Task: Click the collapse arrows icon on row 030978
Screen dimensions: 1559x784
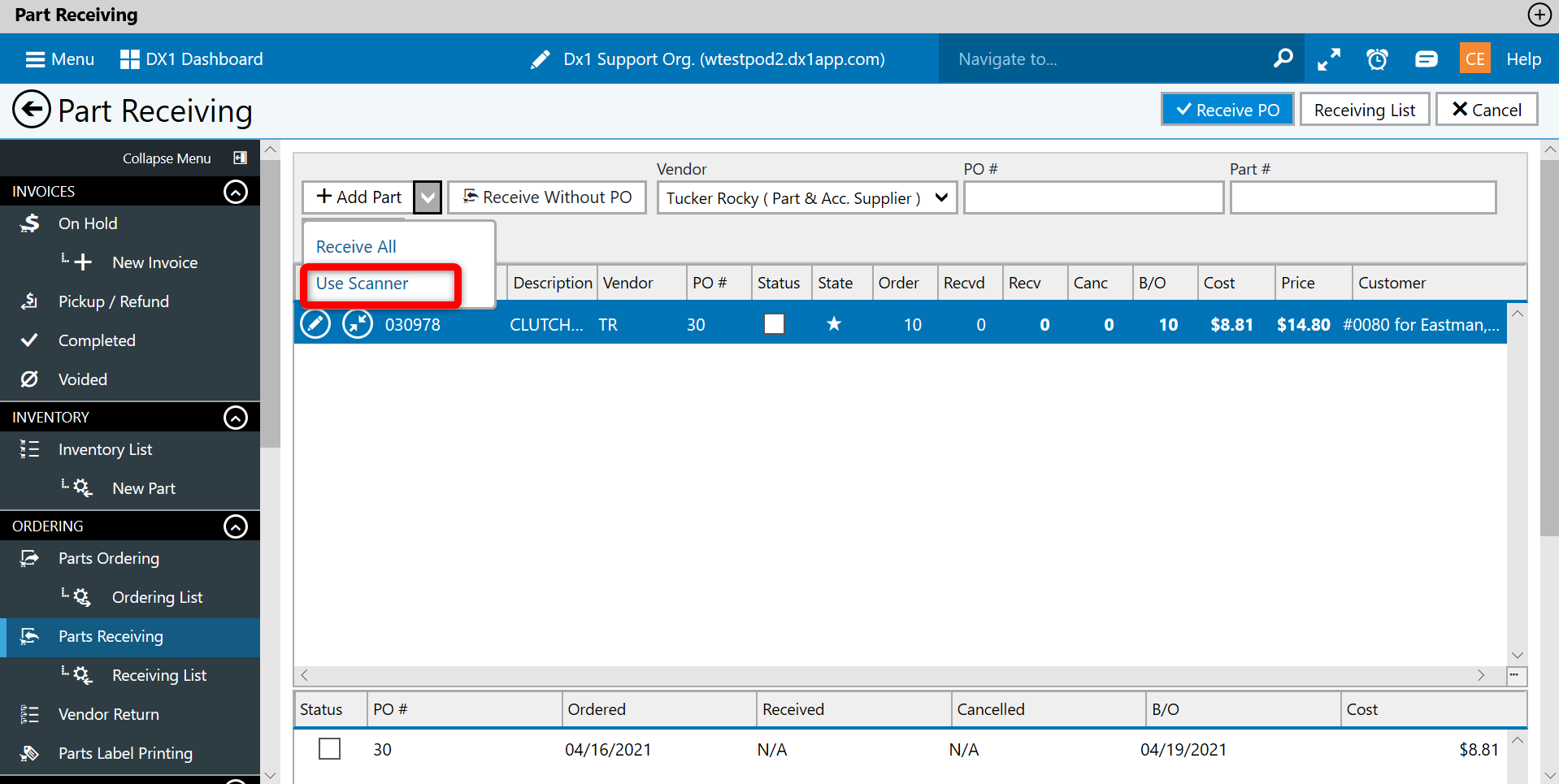Action: point(358,323)
